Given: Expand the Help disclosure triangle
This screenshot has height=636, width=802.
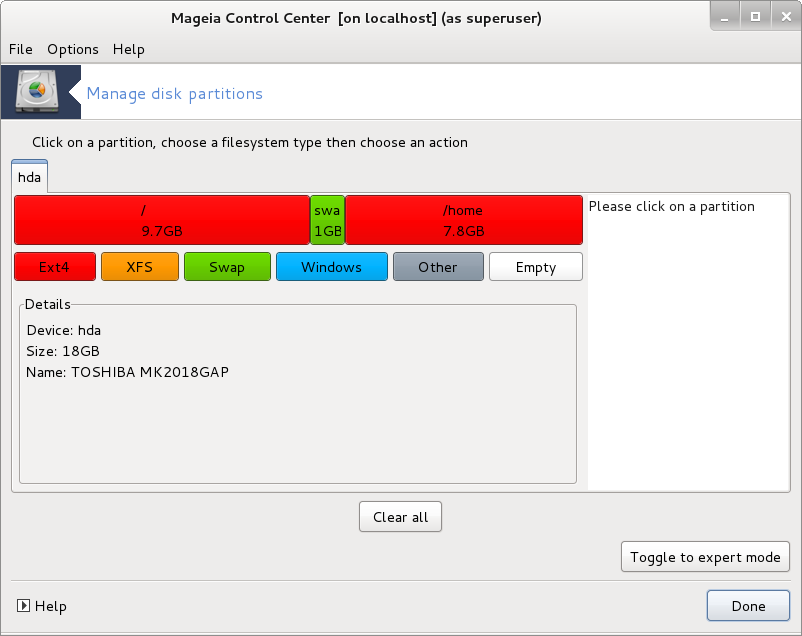Looking at the screenshot, I should tap(23, 606).
